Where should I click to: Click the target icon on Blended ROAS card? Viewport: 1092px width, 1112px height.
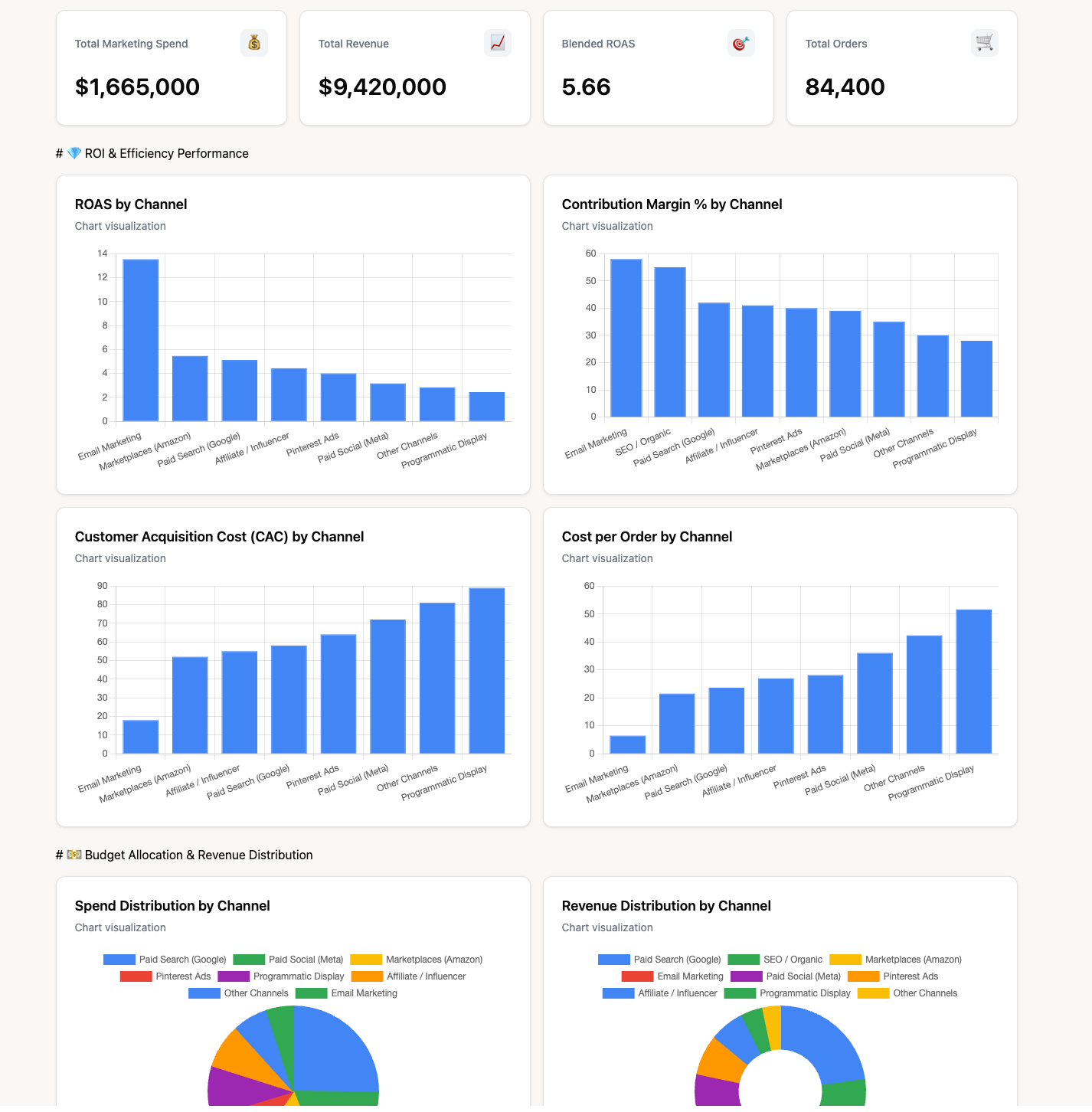(x=740, y=43)
